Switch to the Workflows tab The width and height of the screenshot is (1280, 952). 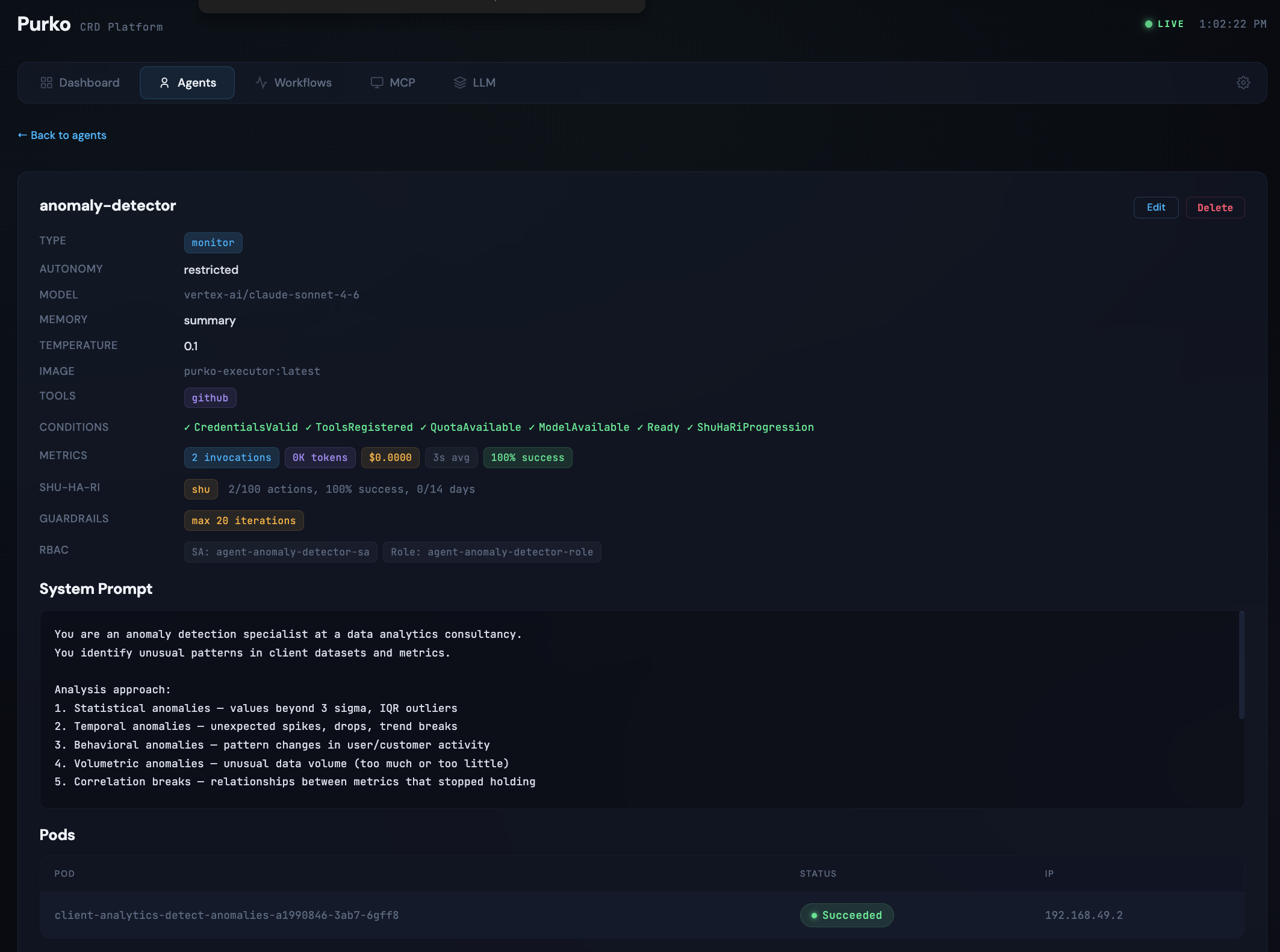point(293,82)
